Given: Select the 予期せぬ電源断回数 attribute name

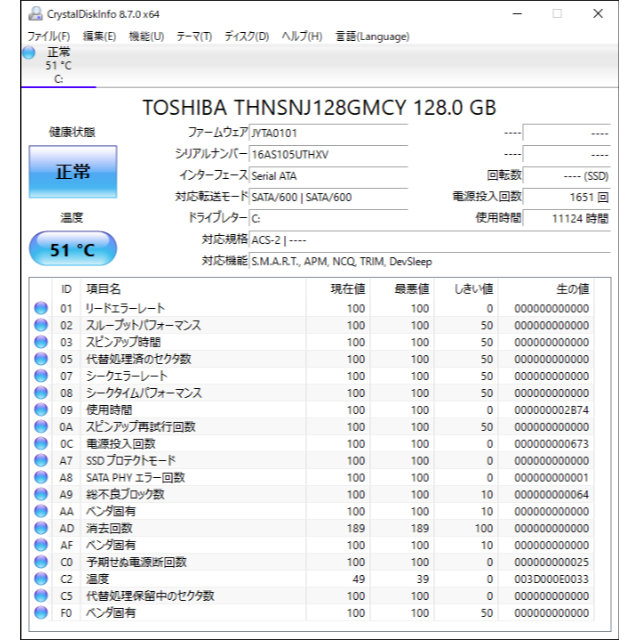Looking at the screenshot, I should click(136, 562).
